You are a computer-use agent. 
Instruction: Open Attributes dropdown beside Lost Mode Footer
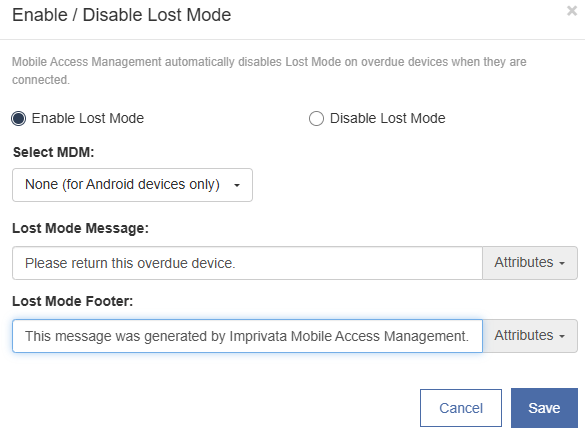pos(530,336)
